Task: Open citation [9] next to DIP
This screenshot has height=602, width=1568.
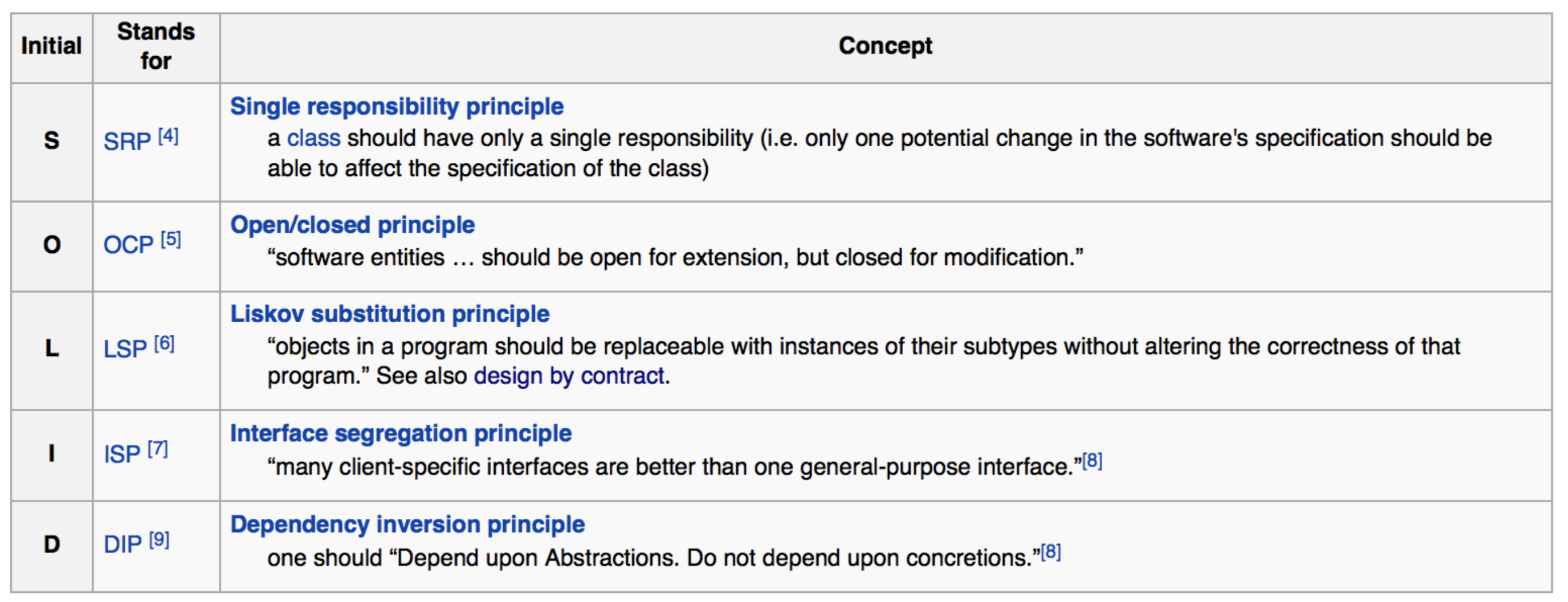Action: (159, 540)
